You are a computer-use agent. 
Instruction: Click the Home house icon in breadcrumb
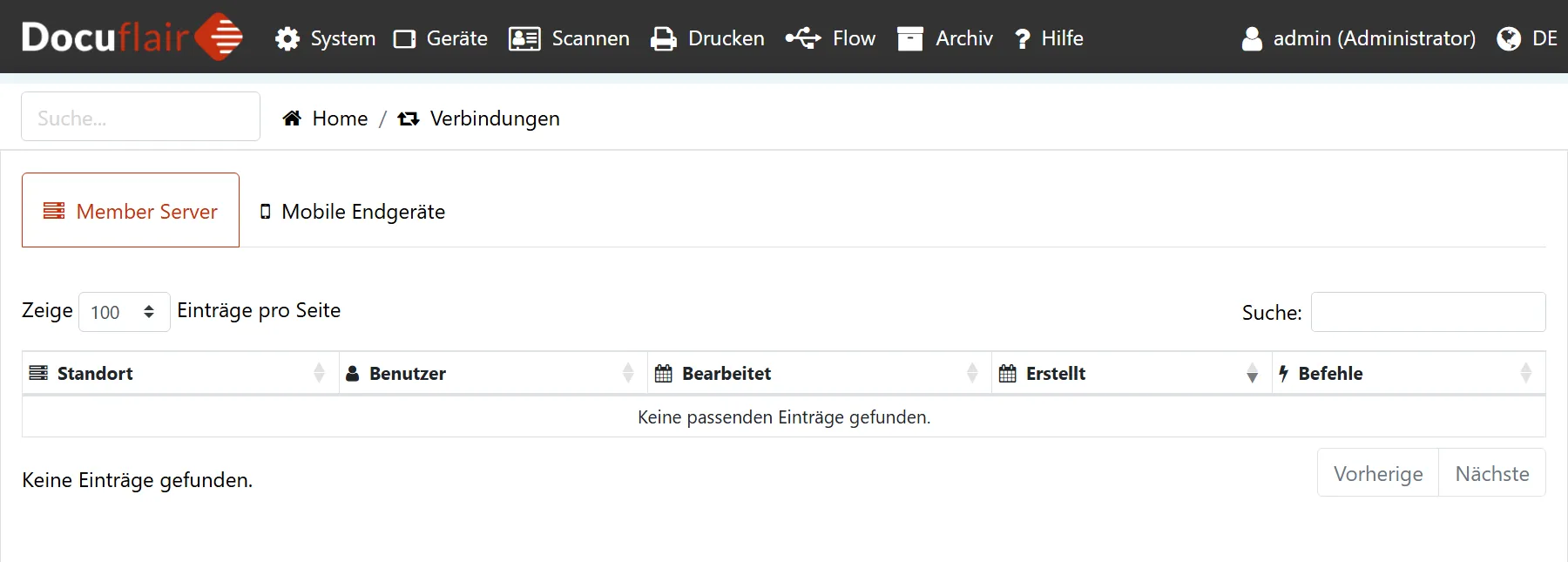[x=292, y=118]
